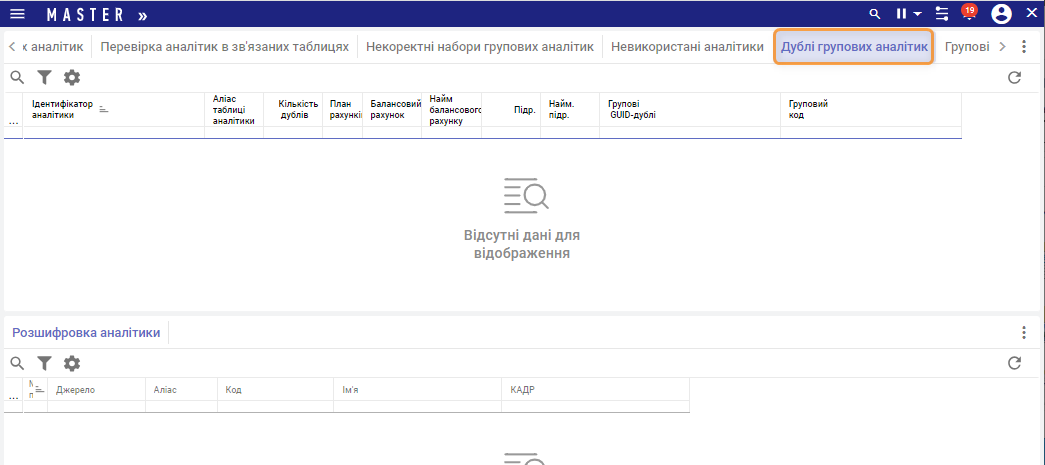Refresh the Розшифровка аналітики grid

[x=1014, y=363]
